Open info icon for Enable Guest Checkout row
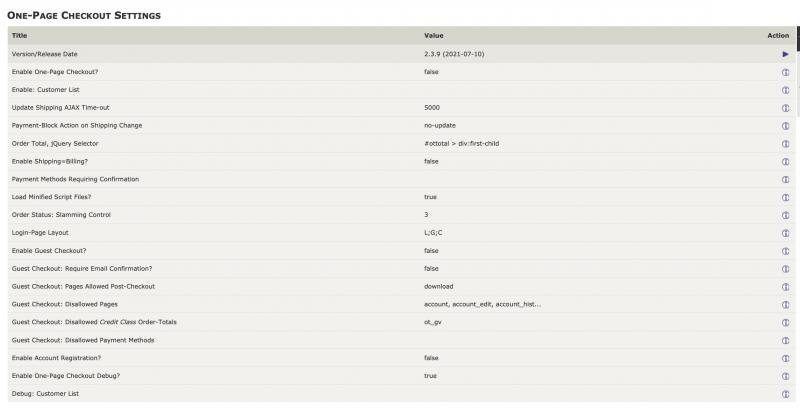The image size is (800, 415). click(785, 251)
